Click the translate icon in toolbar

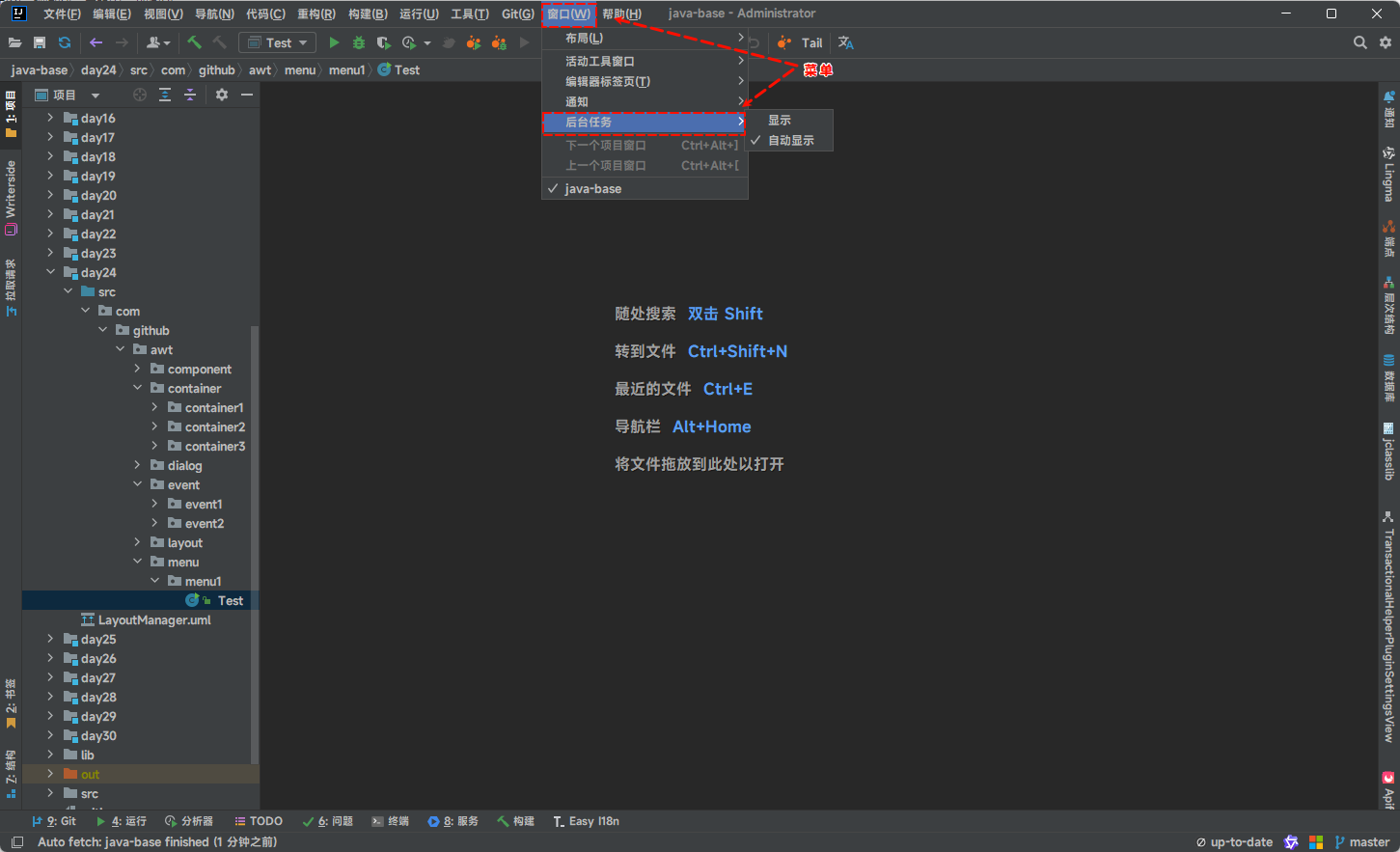(x=846, y=42)
